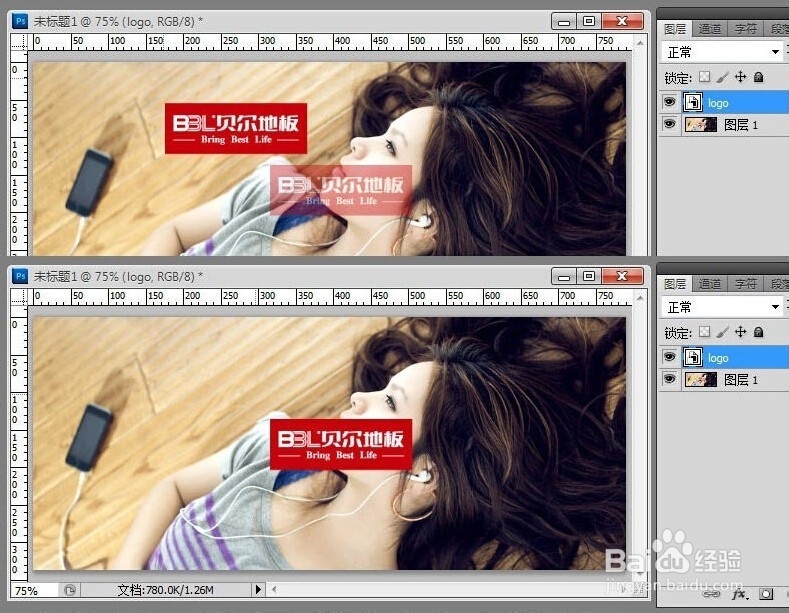Click lock image pixels brush in upper Layers panel
This screenshot has height=613, width=789.
click(x=723, y=77)
